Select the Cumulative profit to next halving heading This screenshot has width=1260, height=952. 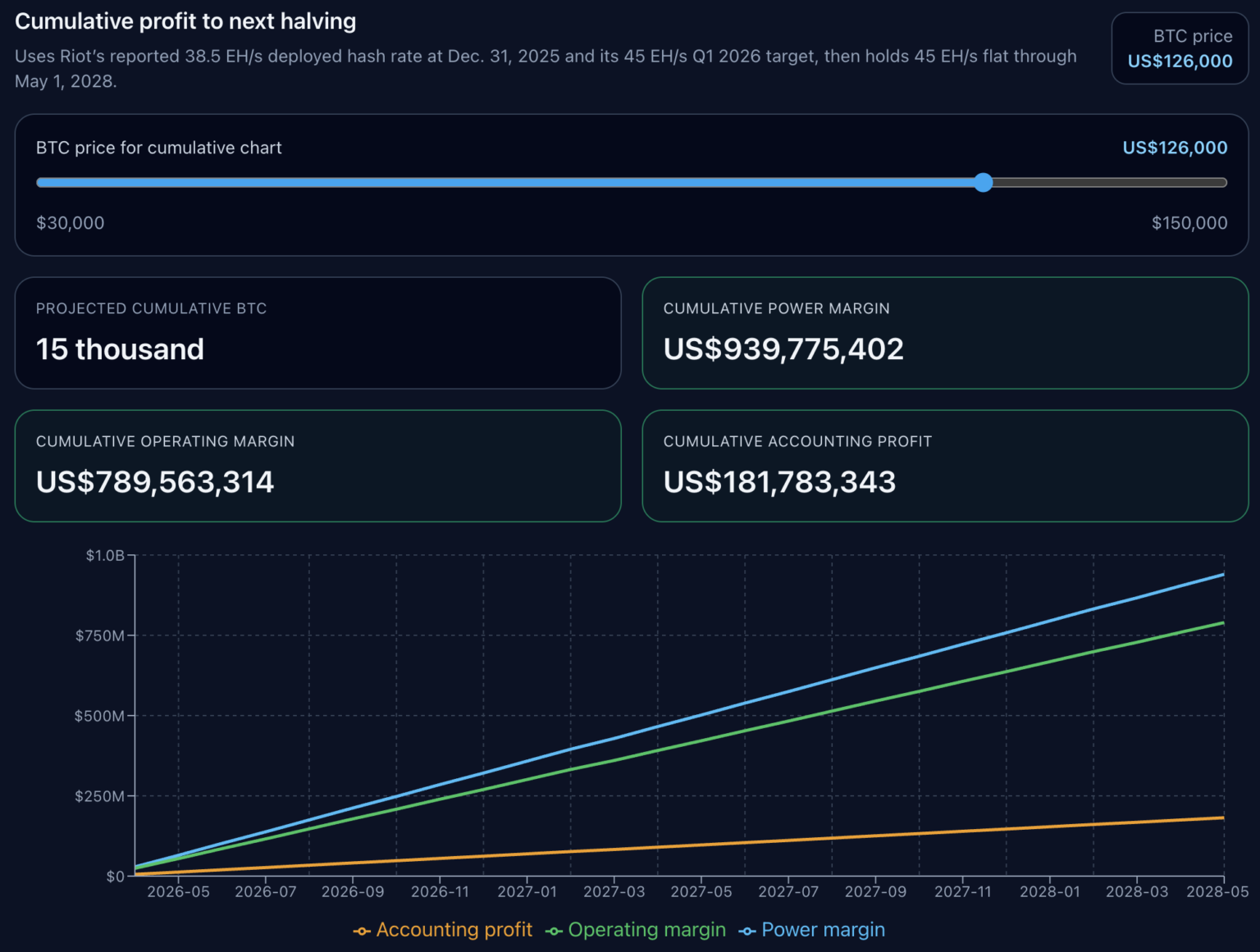click(185, 21)
